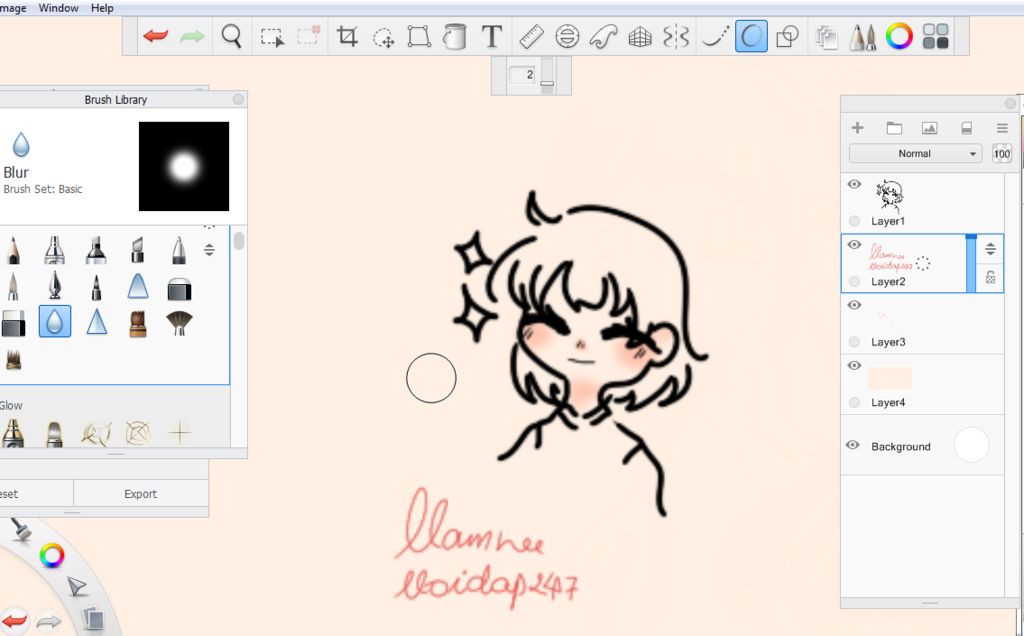Toggle lock transparency icon on Layer2
This screenshot has height=636, width=1024.
pos(990,277)
